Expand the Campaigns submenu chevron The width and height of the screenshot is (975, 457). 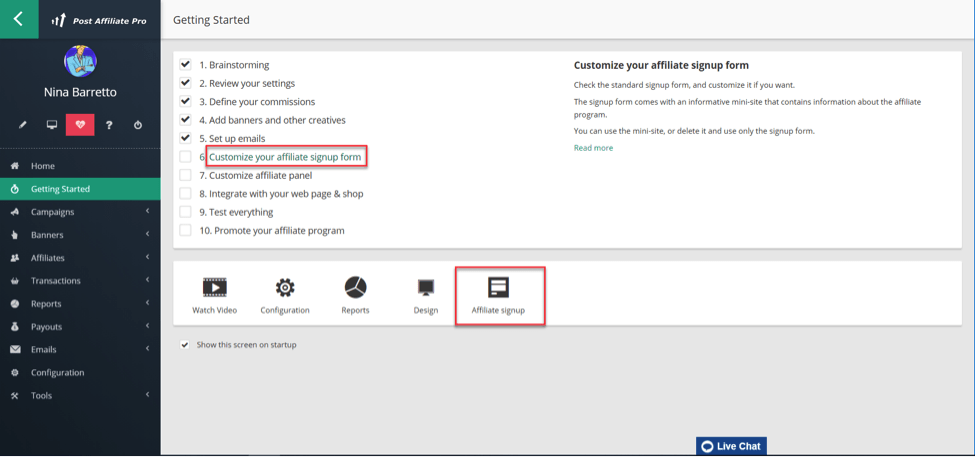point(148,211)
